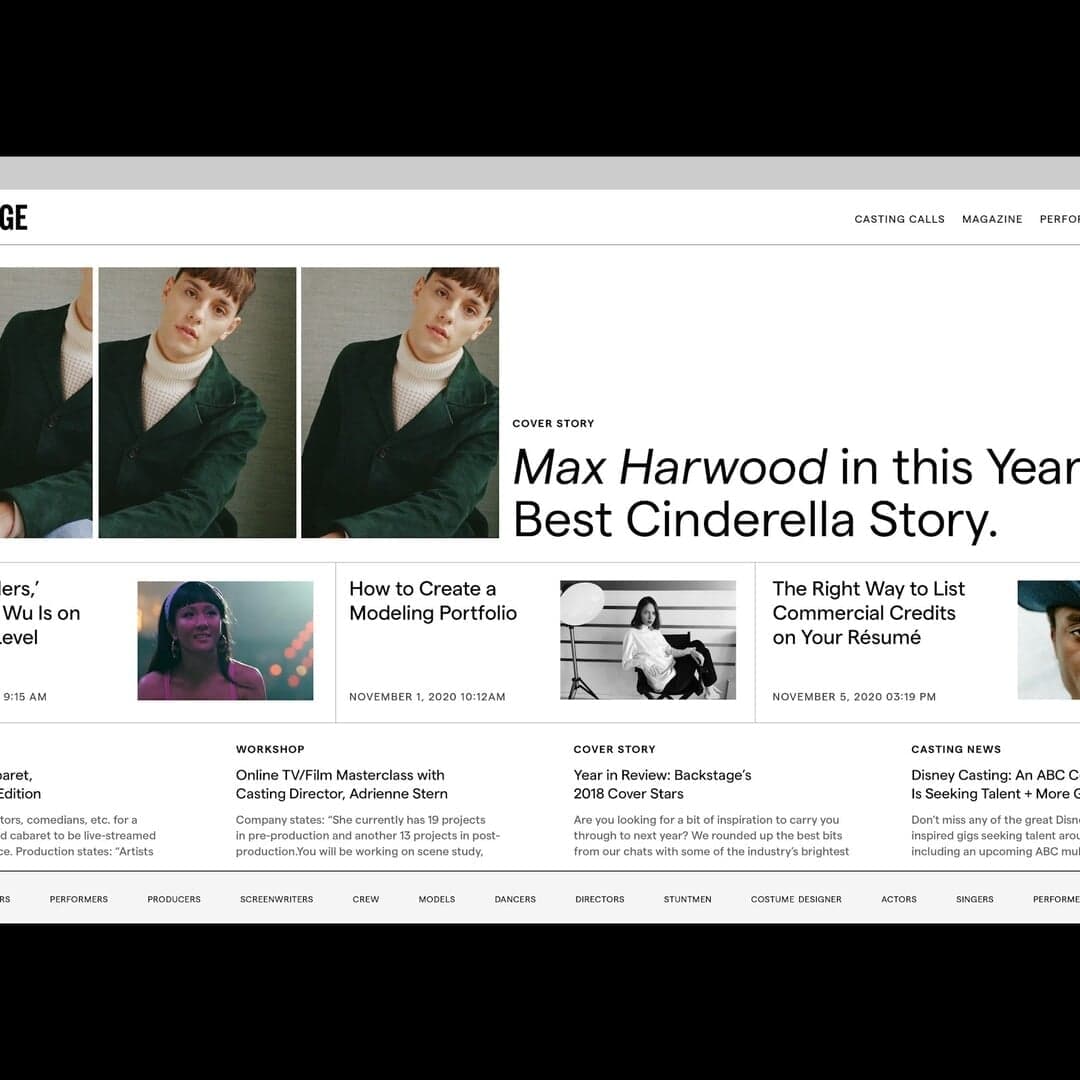Open the Disney Casting news article
The height and width of the screenshot is (1080, 1080).
pyautogui.click(x=995, y=784)
